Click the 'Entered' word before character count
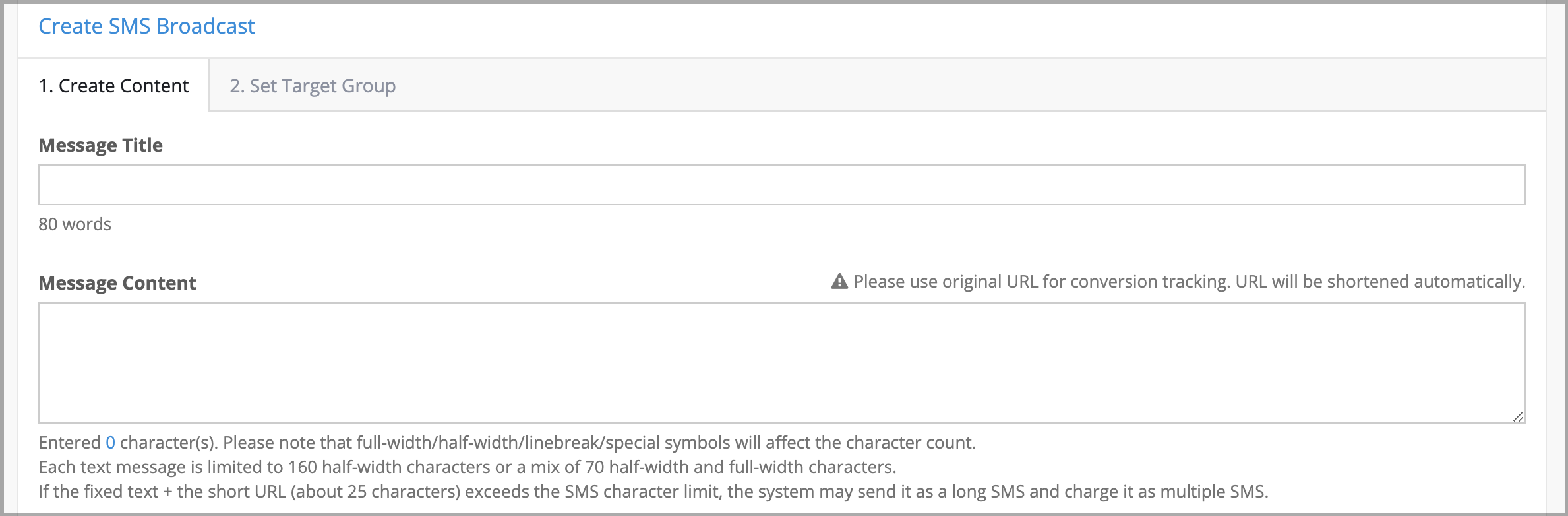Viewport: 1568px width, 516px height. point(69,443)
